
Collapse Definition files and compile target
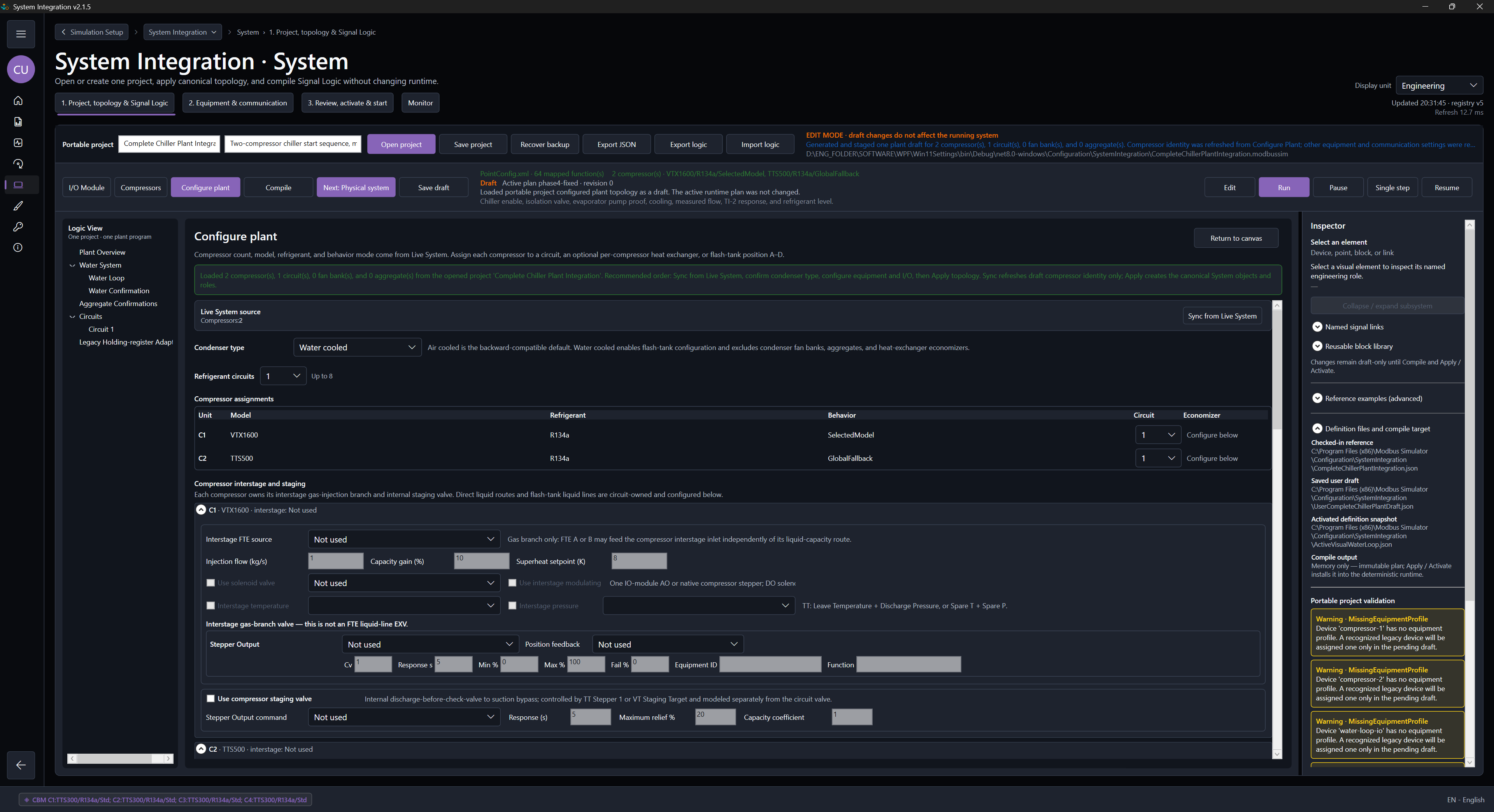(1317, 429)
